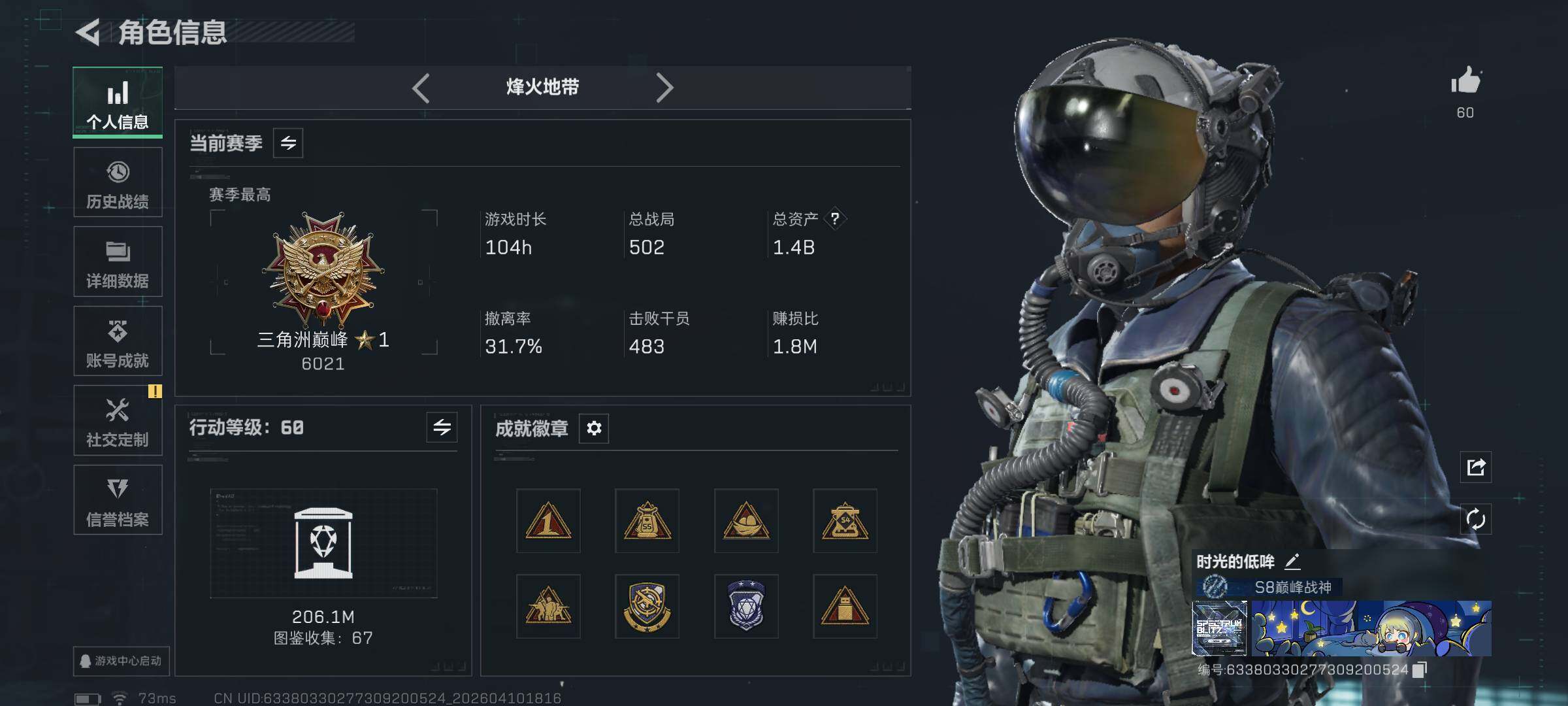Click the back arrow beside 角色信息
The image size is (1568, 706).
click(88, 32)
